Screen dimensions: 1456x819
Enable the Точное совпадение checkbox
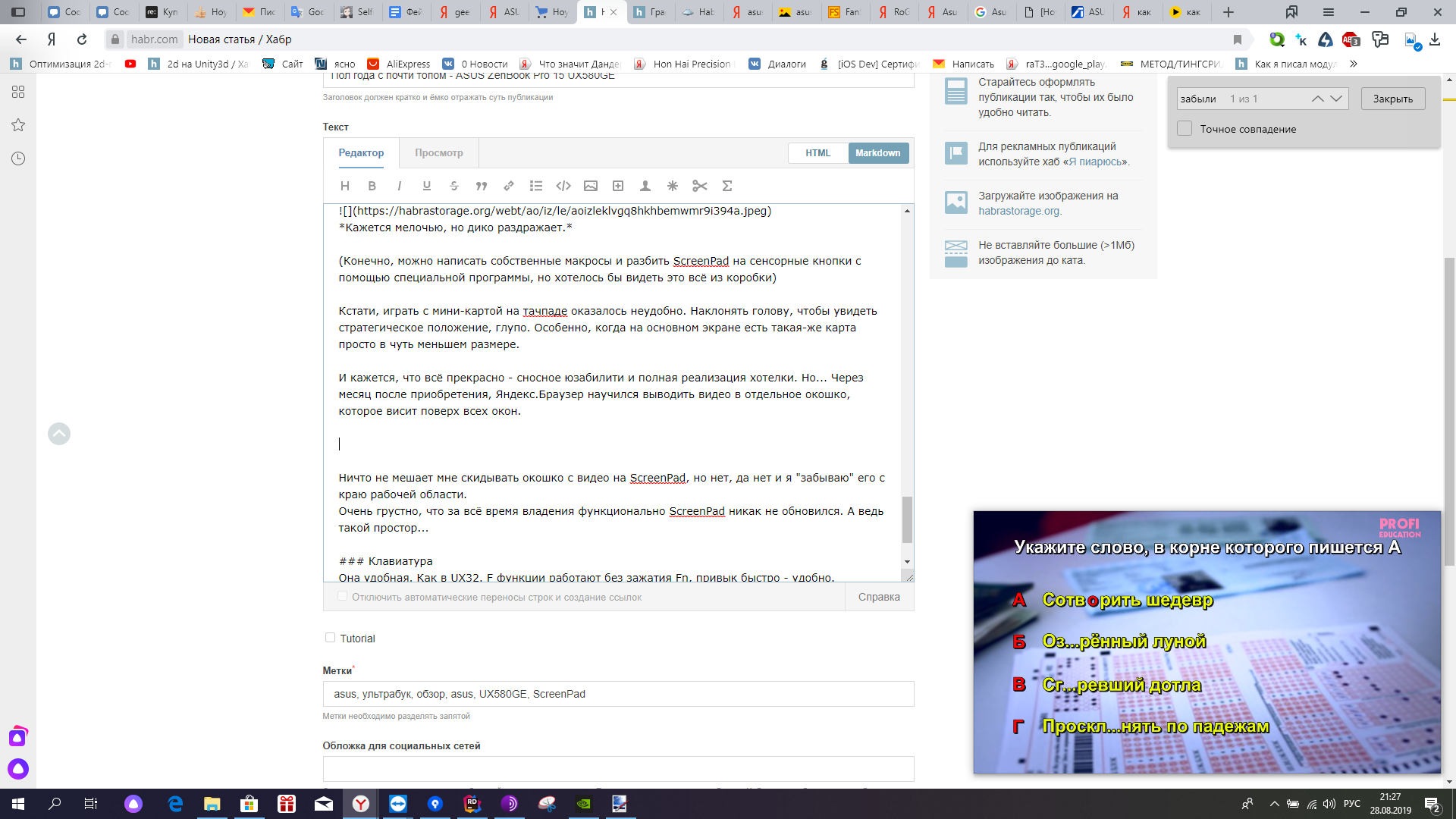[1185, 129]
